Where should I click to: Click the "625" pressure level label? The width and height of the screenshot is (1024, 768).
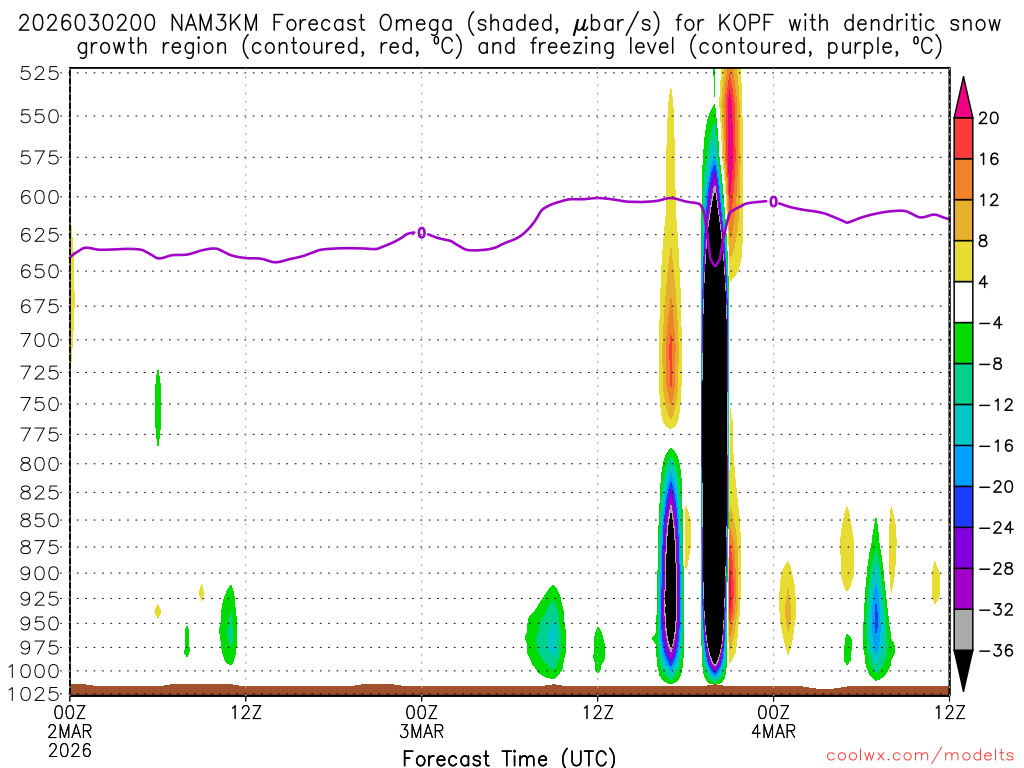coord(40,234)
